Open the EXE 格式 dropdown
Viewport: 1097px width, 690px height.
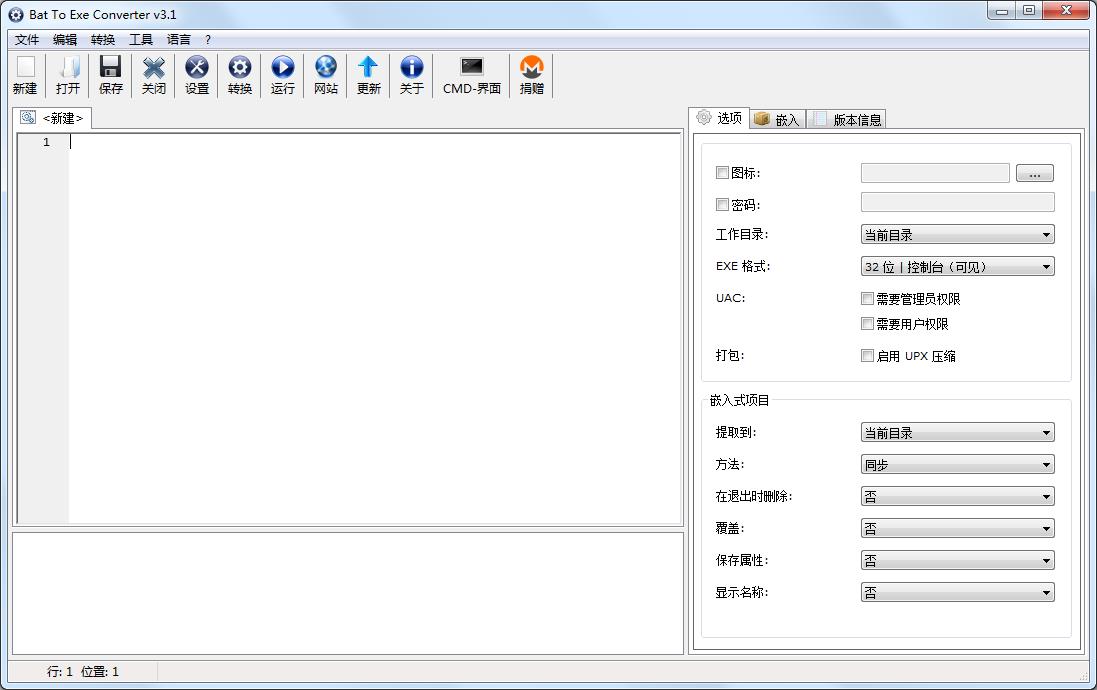click(x=957, y=267)
